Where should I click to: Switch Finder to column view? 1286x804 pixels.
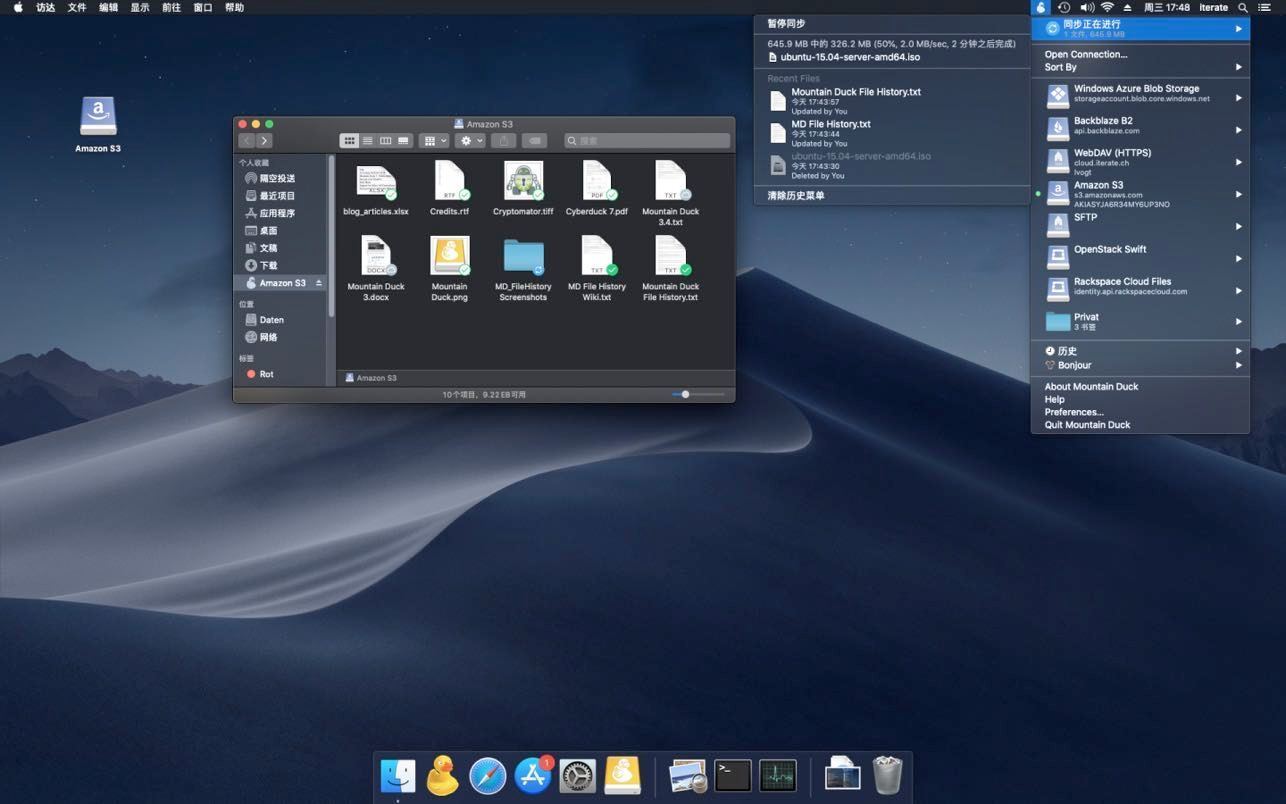tap(385, 140)
